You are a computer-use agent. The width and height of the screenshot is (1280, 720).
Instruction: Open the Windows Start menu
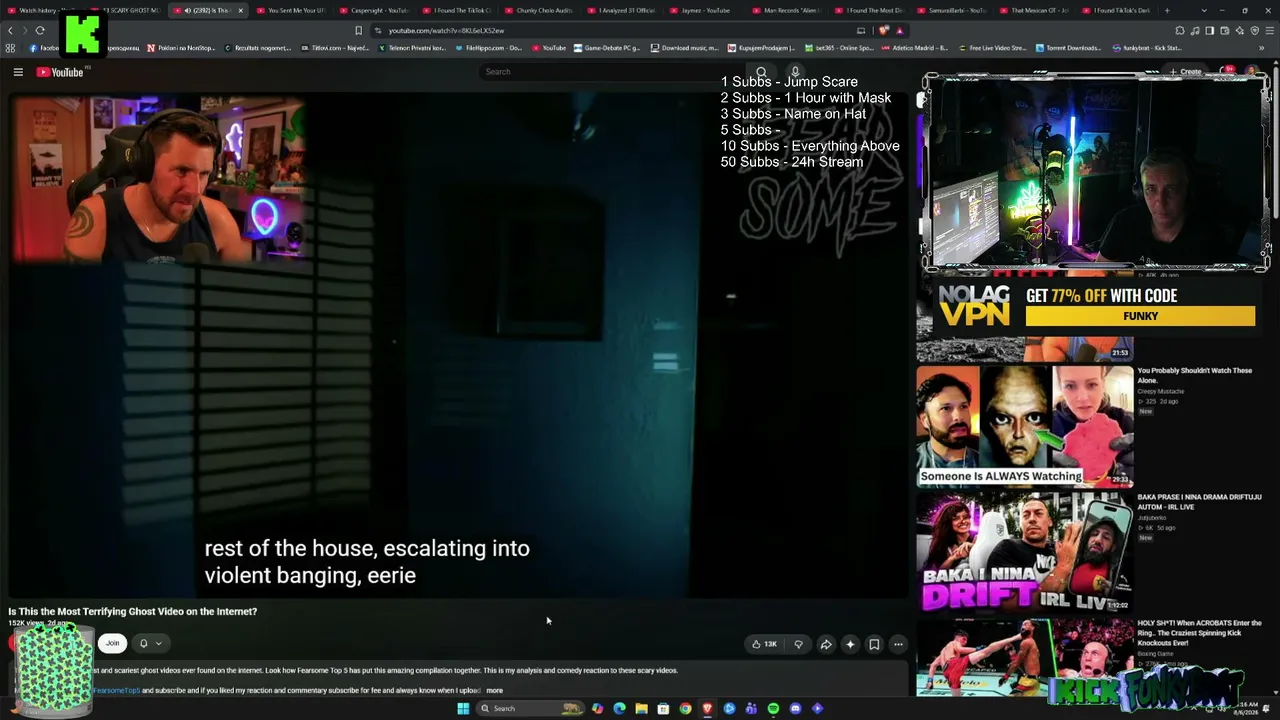point(463,709)
